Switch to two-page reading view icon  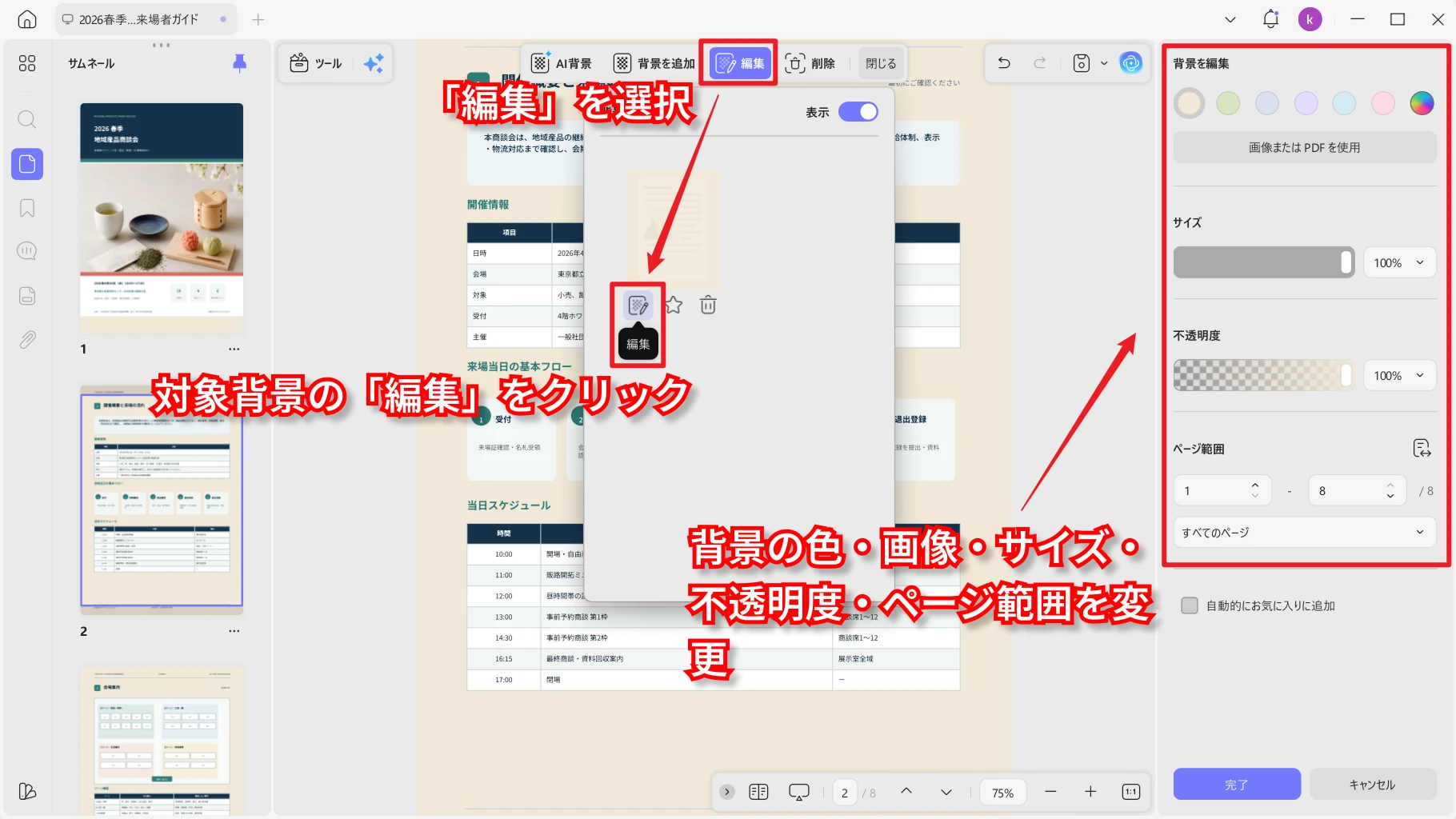pyautogui.click(x=758, y=792)
